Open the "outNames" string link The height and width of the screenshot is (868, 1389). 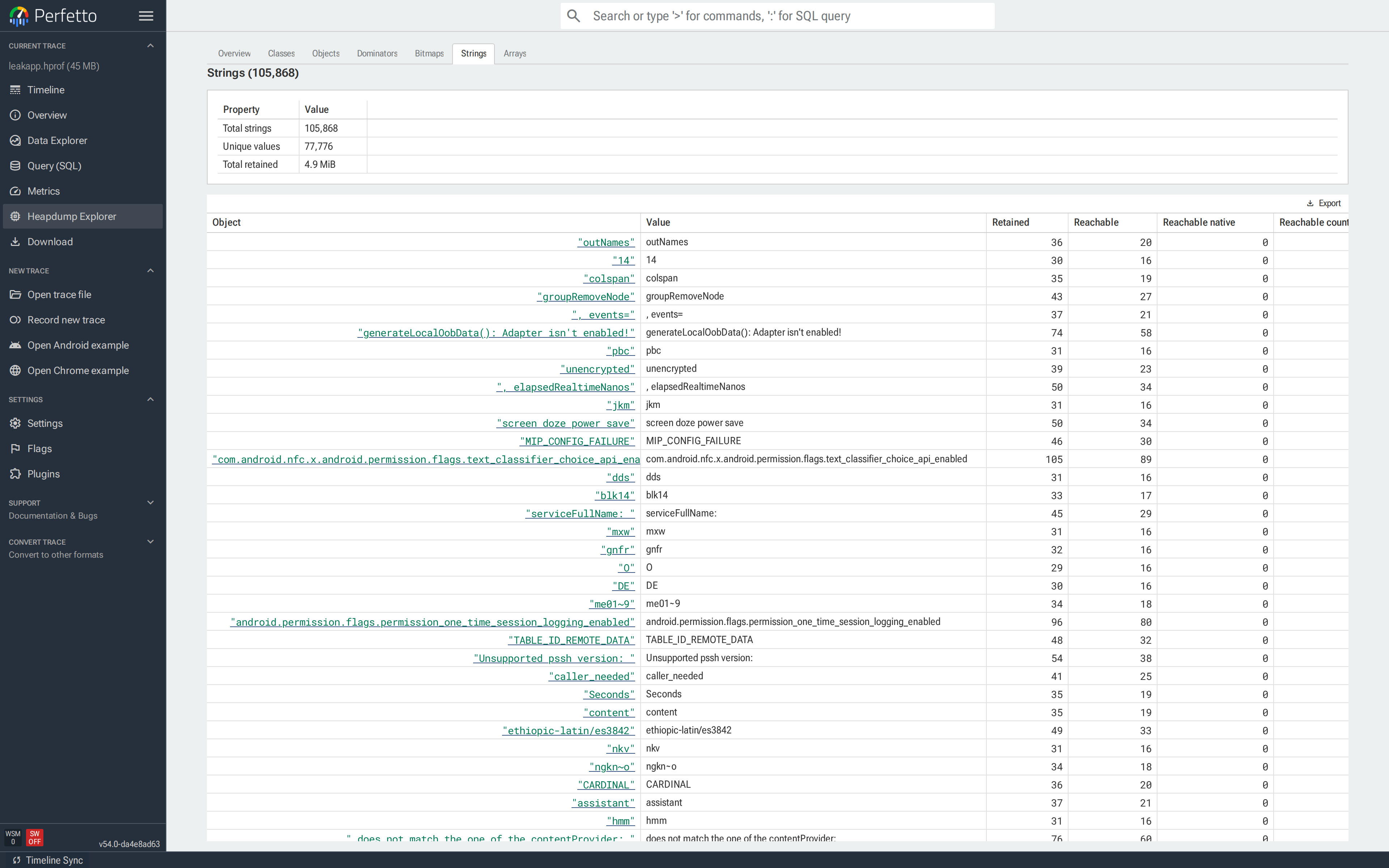tap(606, 242)
